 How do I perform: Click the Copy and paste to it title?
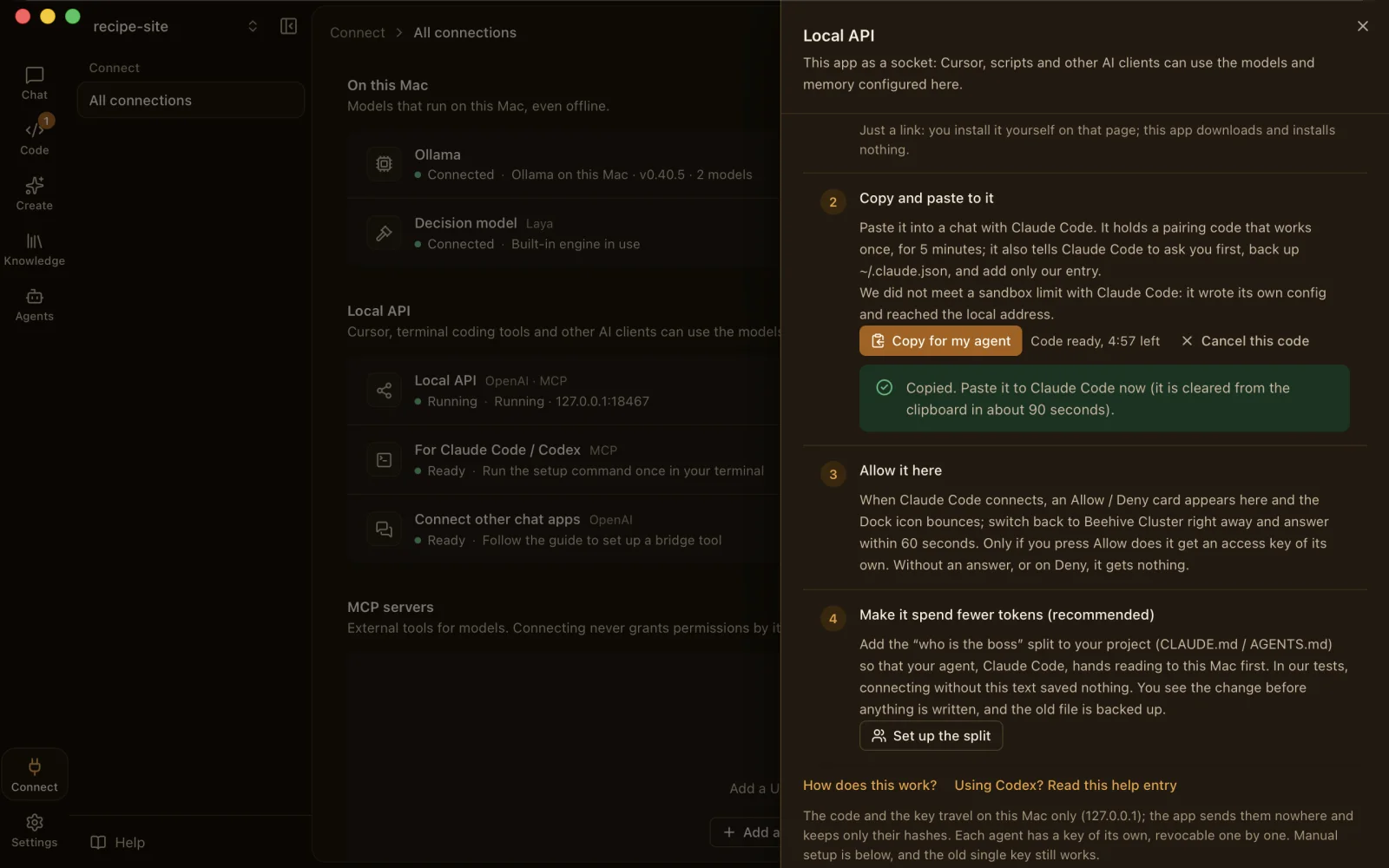926,198
